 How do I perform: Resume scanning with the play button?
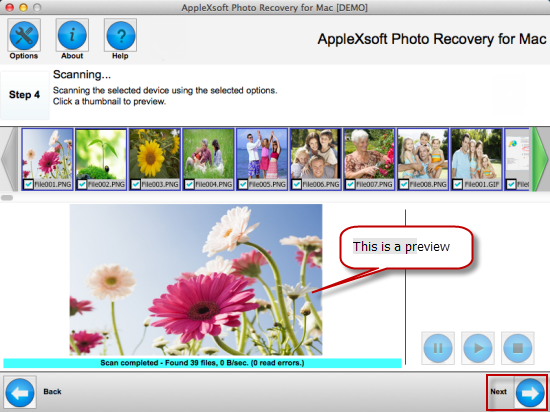point(478,348)
